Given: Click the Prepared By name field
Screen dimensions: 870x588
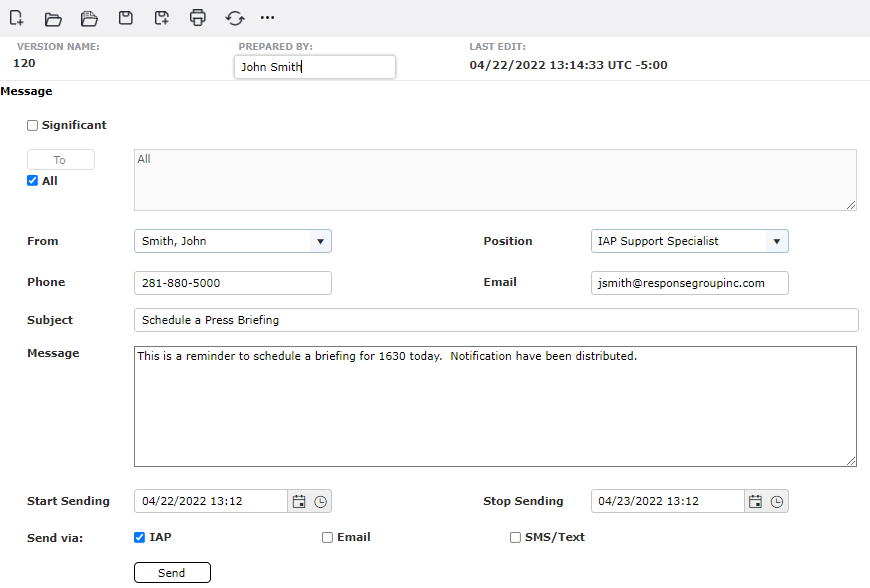Looking at the screenshot, I should pos(314,66).
